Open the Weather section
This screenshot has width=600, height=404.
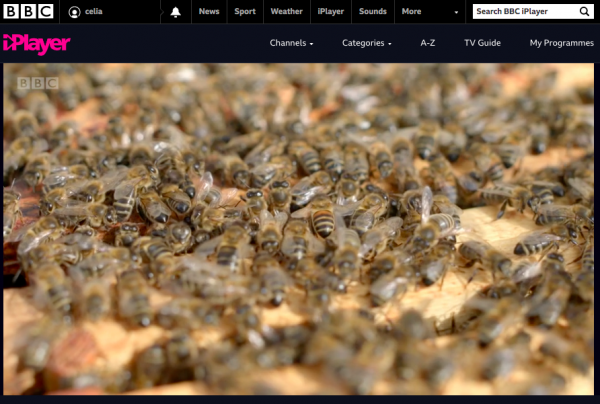tap(287, 11)
